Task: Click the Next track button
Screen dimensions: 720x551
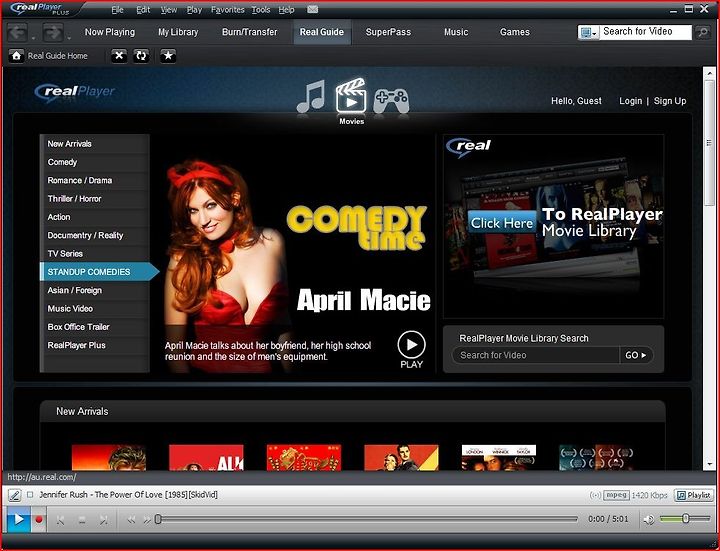Action: click(104, 519)
